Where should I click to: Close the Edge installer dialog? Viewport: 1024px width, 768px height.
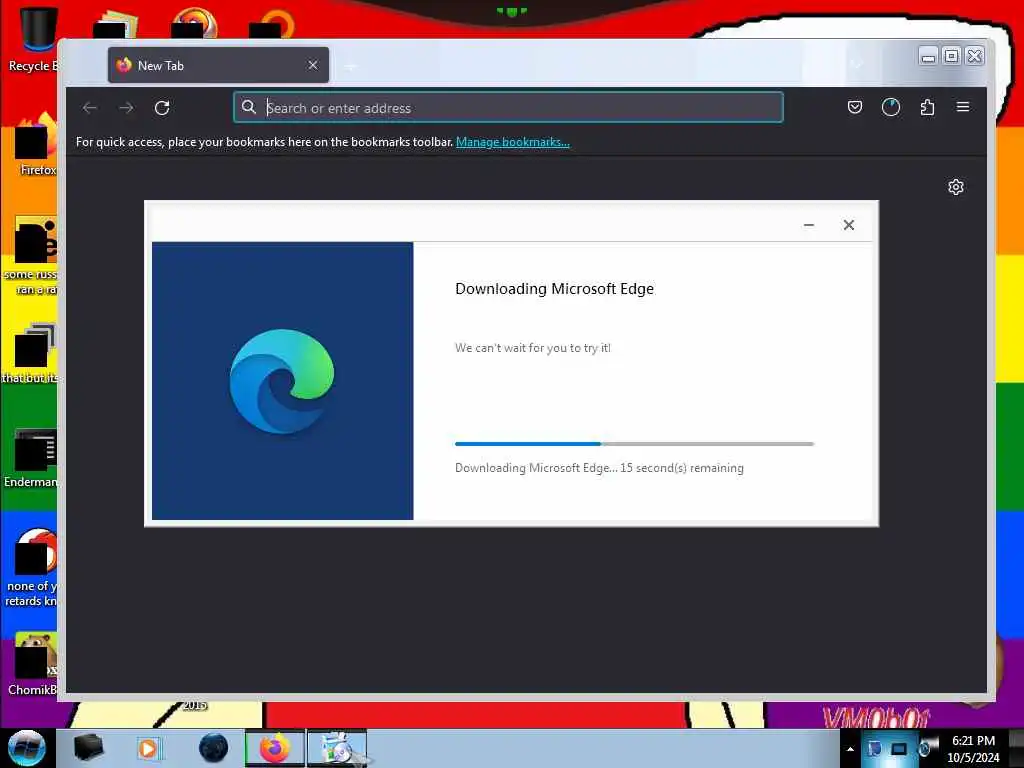pyautogui.click(x=848, y=225)
